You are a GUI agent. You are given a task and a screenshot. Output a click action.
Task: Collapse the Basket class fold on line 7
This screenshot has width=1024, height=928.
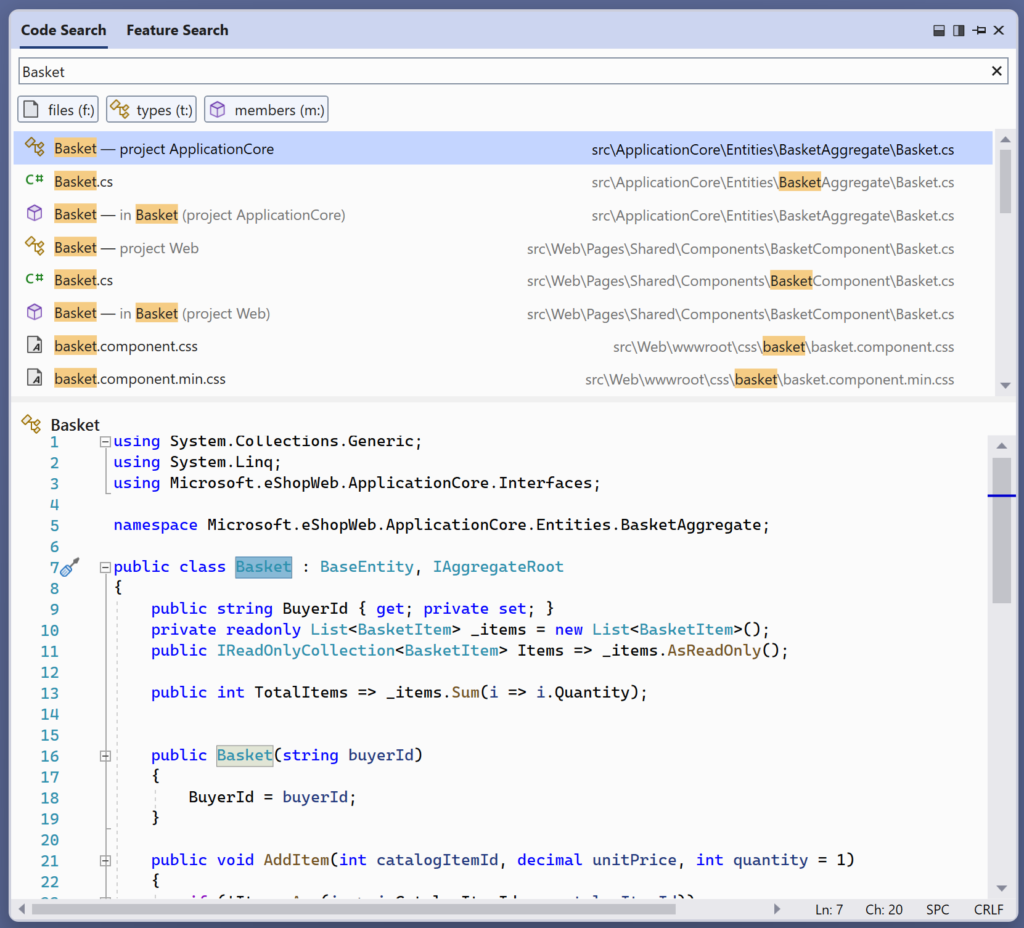pyautogui.click(x=104, y=566)
